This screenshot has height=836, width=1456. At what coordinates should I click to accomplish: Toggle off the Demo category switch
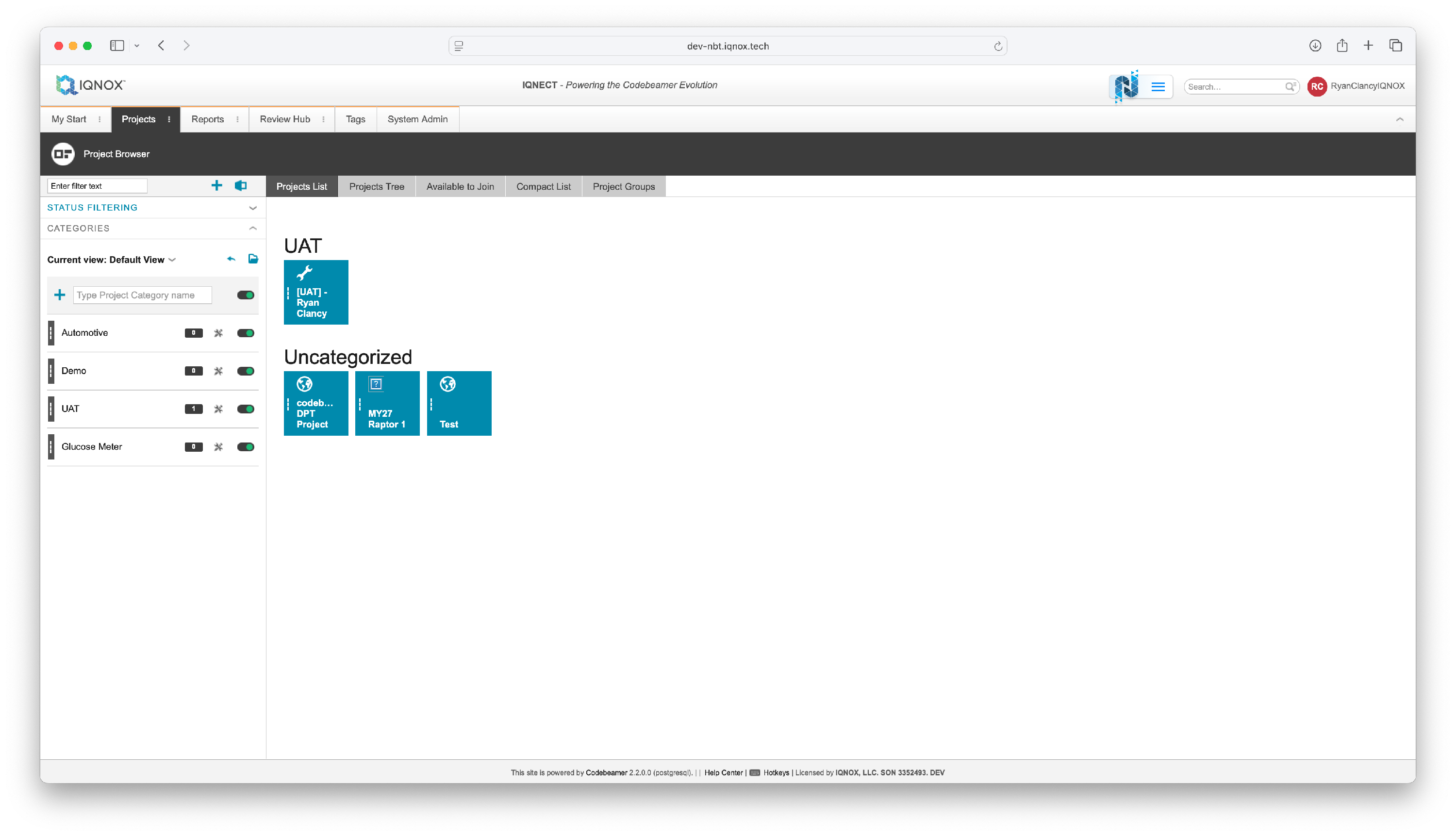coord(246,371)
